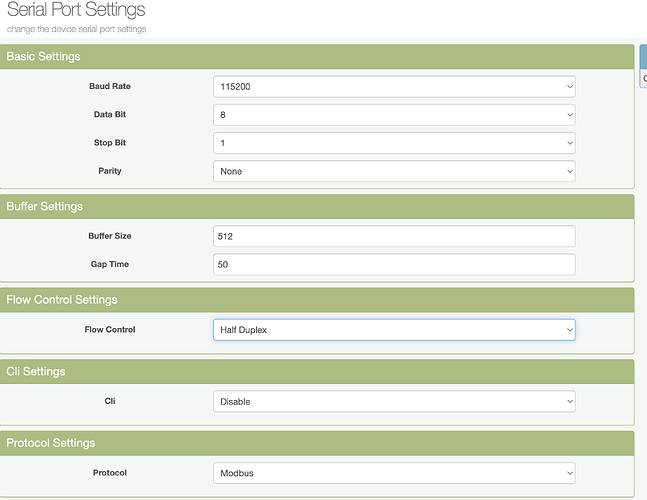This screenshot has width=647, height=500.
Task: Open the Stop Bit dropdown
Action: coord(394,143)
